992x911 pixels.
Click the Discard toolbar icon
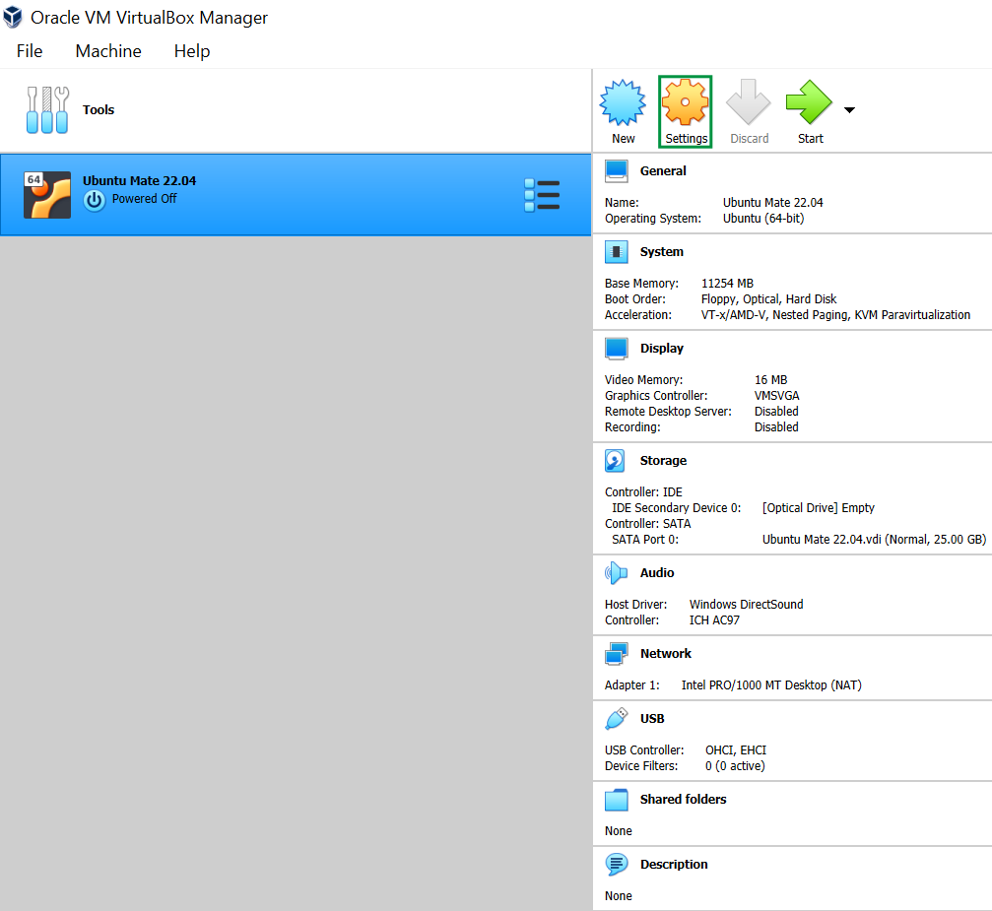(x=748, y=104)
